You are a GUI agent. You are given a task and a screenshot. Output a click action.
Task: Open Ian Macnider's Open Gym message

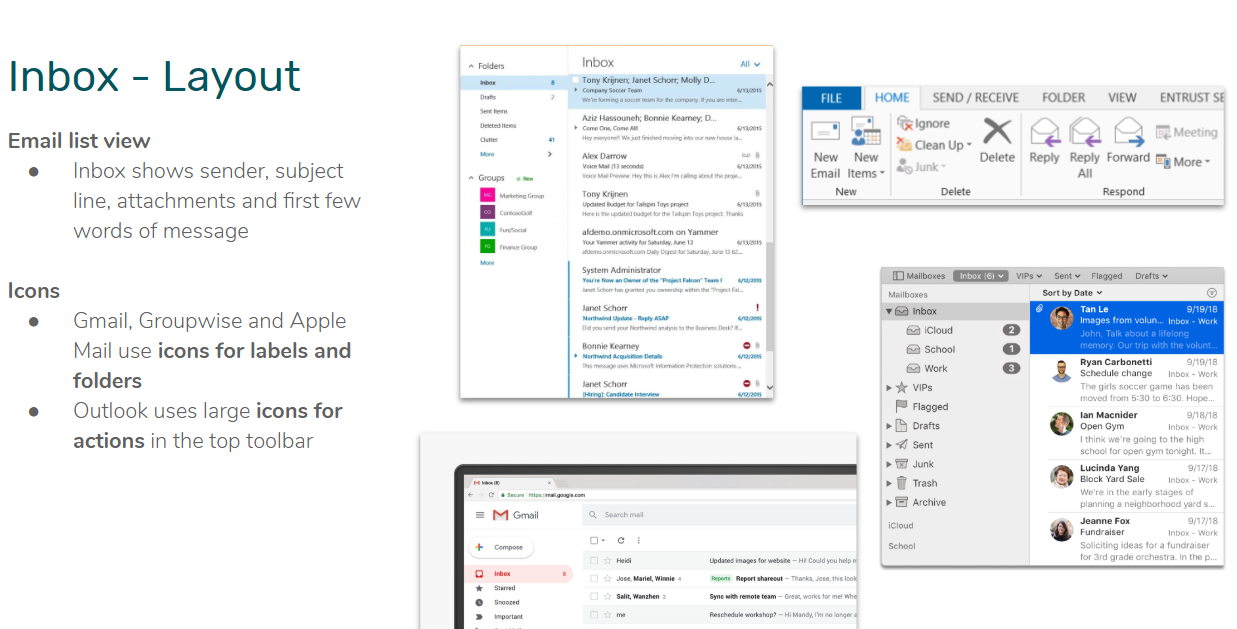[1126, 433]
